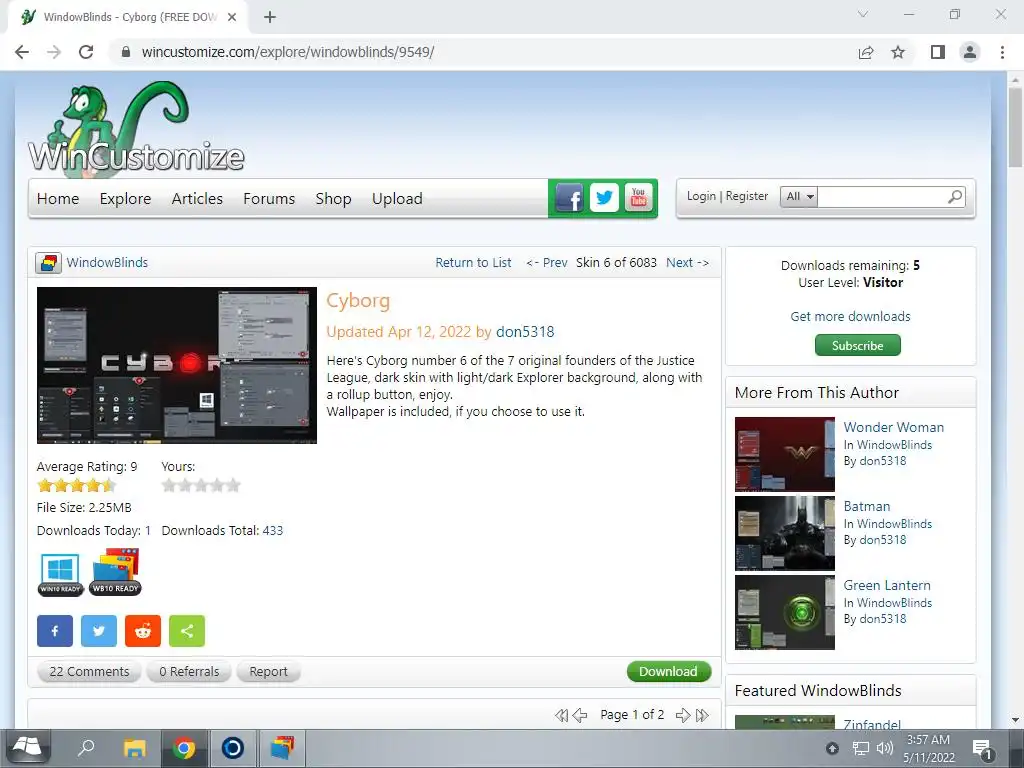Rate skin using Yours star rating

tap(201, 485)
